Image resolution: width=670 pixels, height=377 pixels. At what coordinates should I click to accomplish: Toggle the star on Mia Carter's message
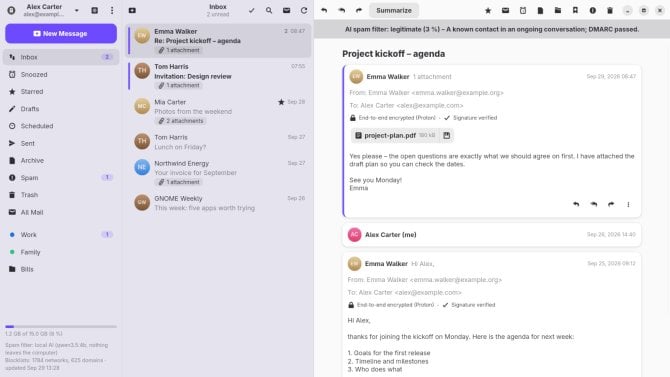(x=281, y=102)
